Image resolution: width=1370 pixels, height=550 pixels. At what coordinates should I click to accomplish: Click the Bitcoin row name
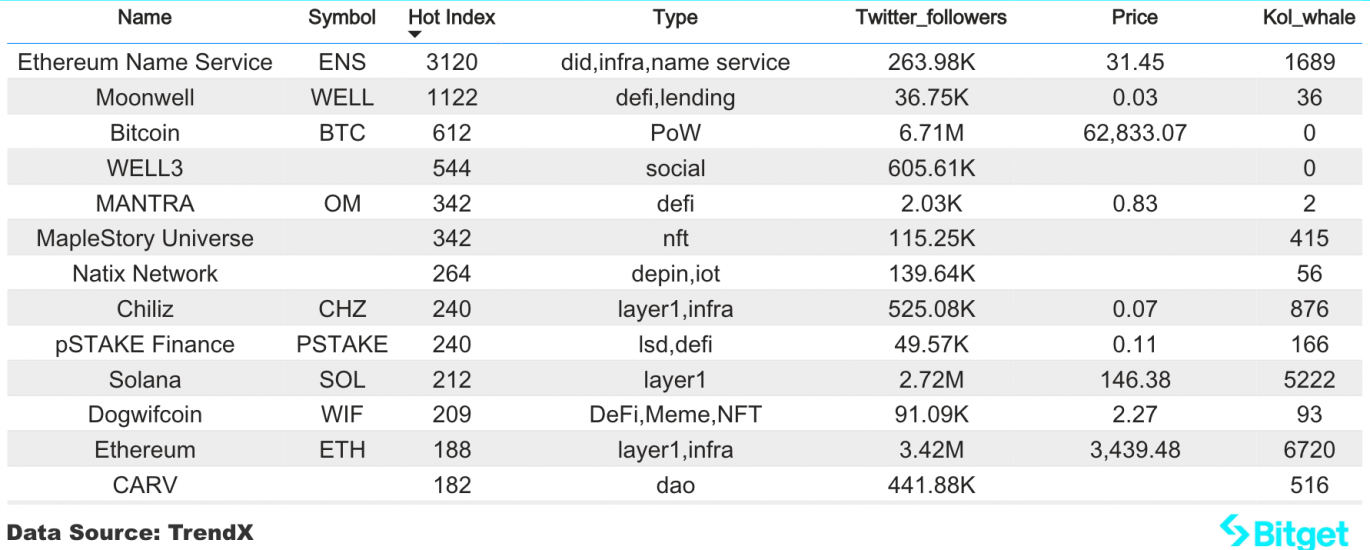pos(145,133)
